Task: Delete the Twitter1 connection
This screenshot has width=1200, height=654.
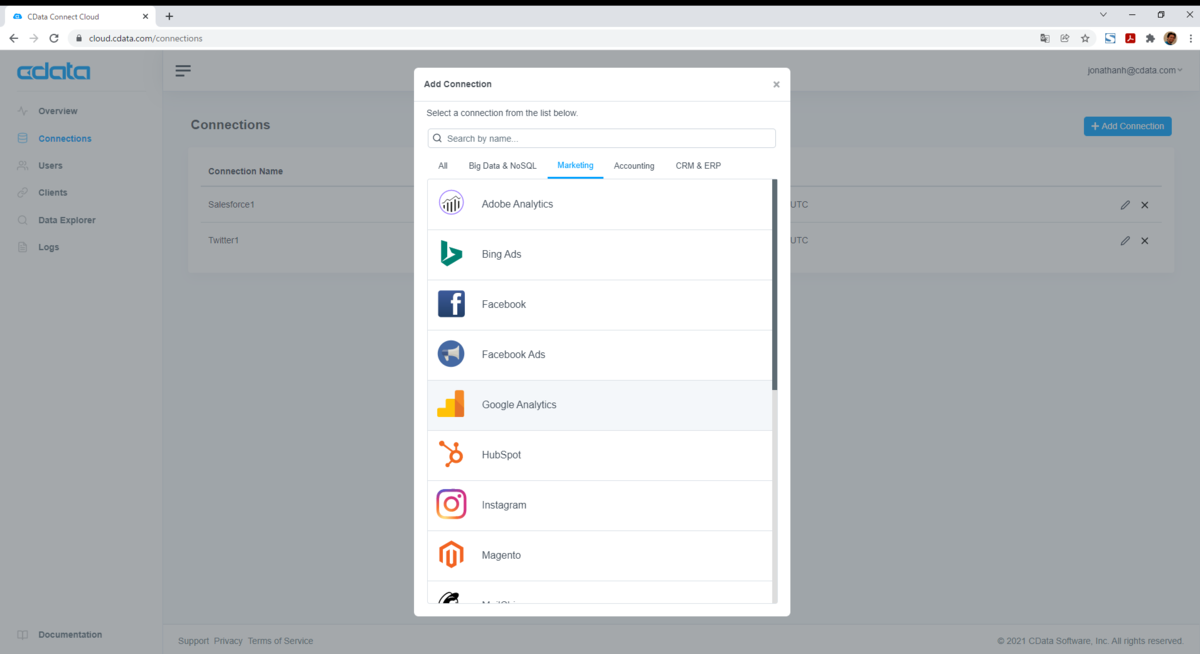Action: tap(1145, 240)
